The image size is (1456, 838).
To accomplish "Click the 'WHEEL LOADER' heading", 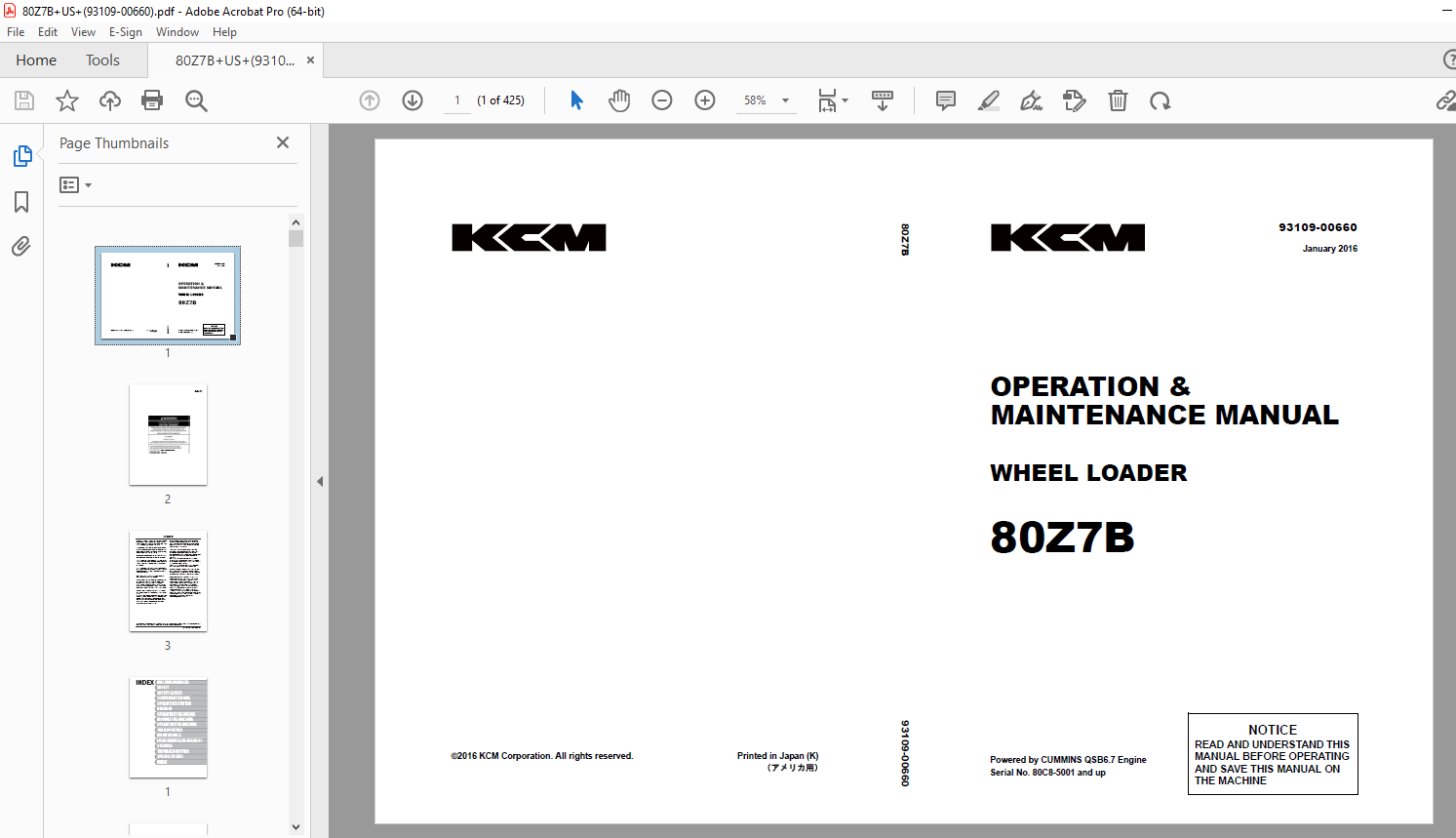I will (x=1088, y=473).
